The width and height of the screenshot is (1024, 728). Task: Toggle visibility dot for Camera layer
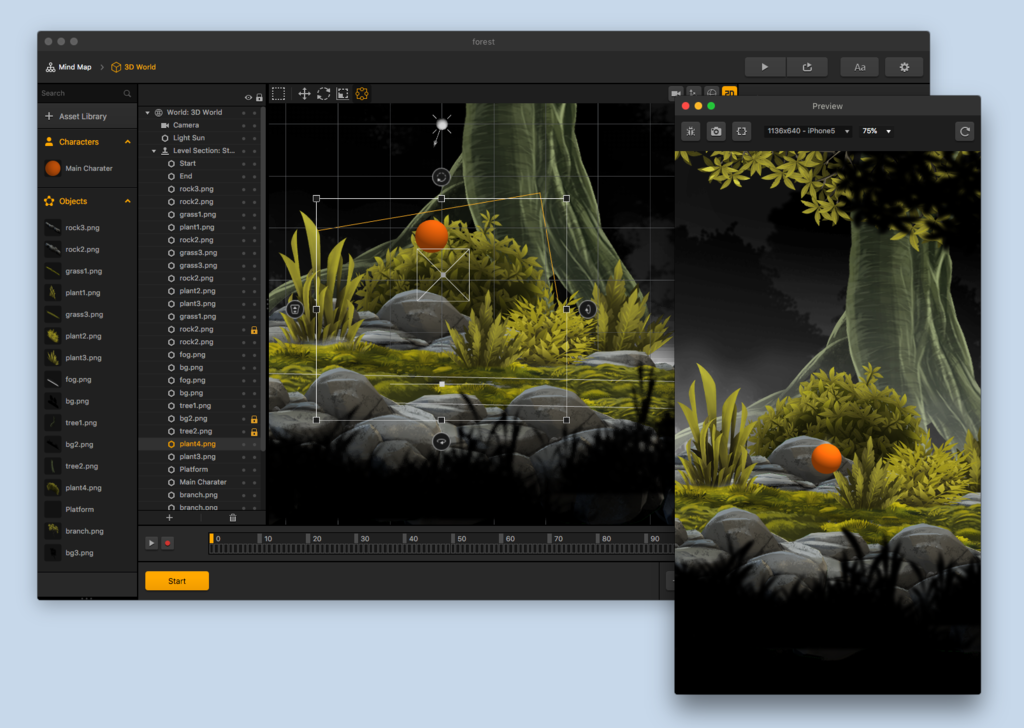point(244,125)
